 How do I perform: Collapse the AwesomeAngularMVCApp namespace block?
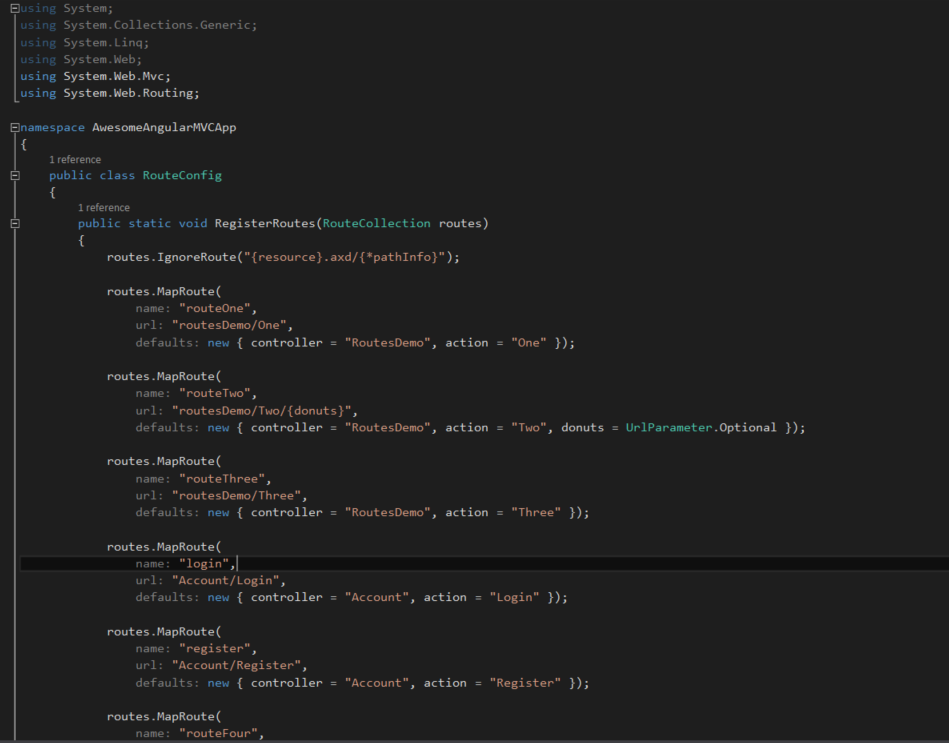click(x=14, y=128)
